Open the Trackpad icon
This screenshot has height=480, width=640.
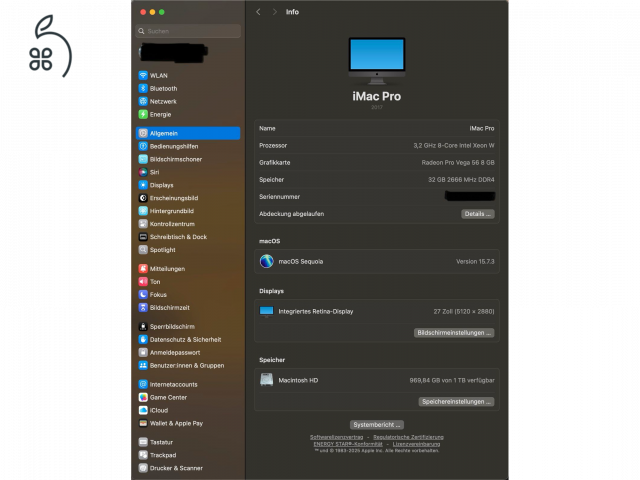coord(143,455)
